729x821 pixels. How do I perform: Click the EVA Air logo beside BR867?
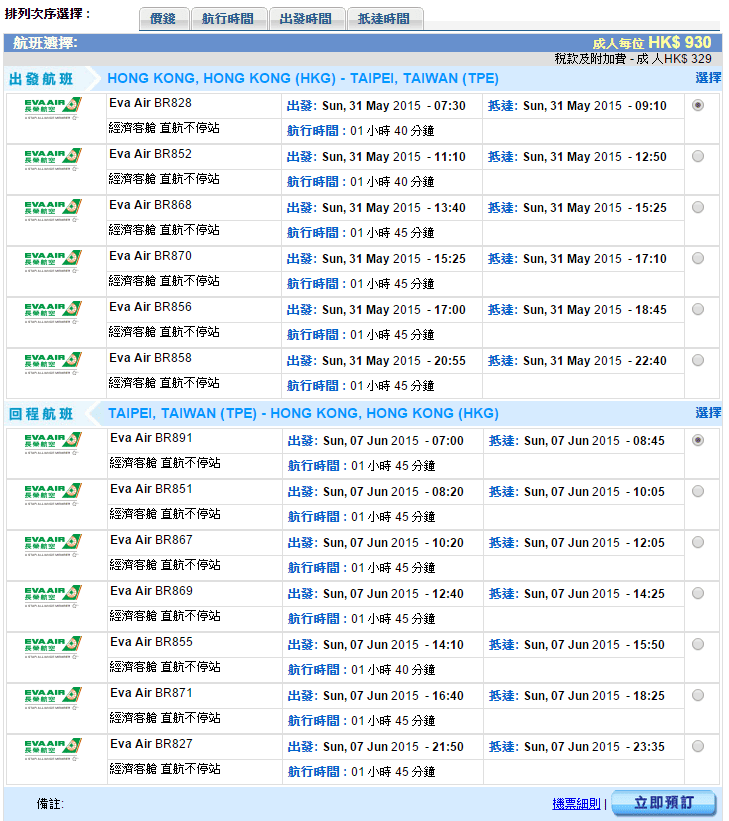tap(52, 545)
